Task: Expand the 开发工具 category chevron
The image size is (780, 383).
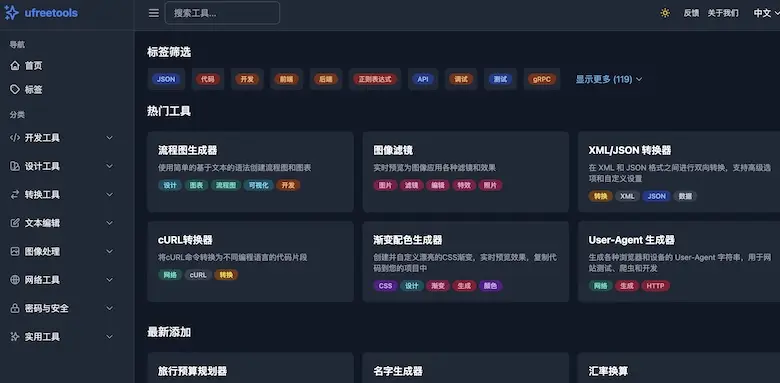Action: [x=109, y=138]
